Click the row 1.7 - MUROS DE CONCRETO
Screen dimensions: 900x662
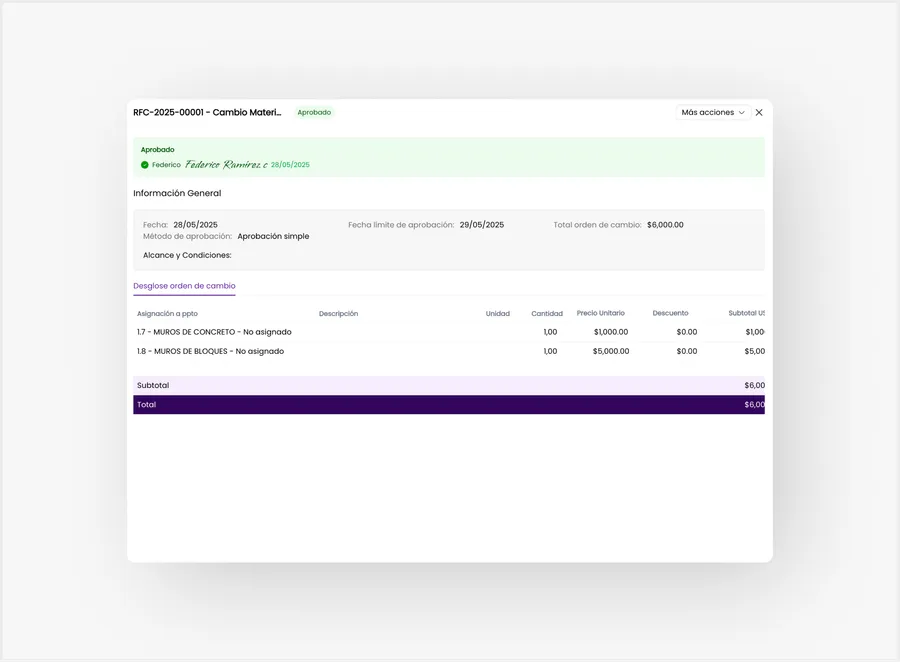449,332
